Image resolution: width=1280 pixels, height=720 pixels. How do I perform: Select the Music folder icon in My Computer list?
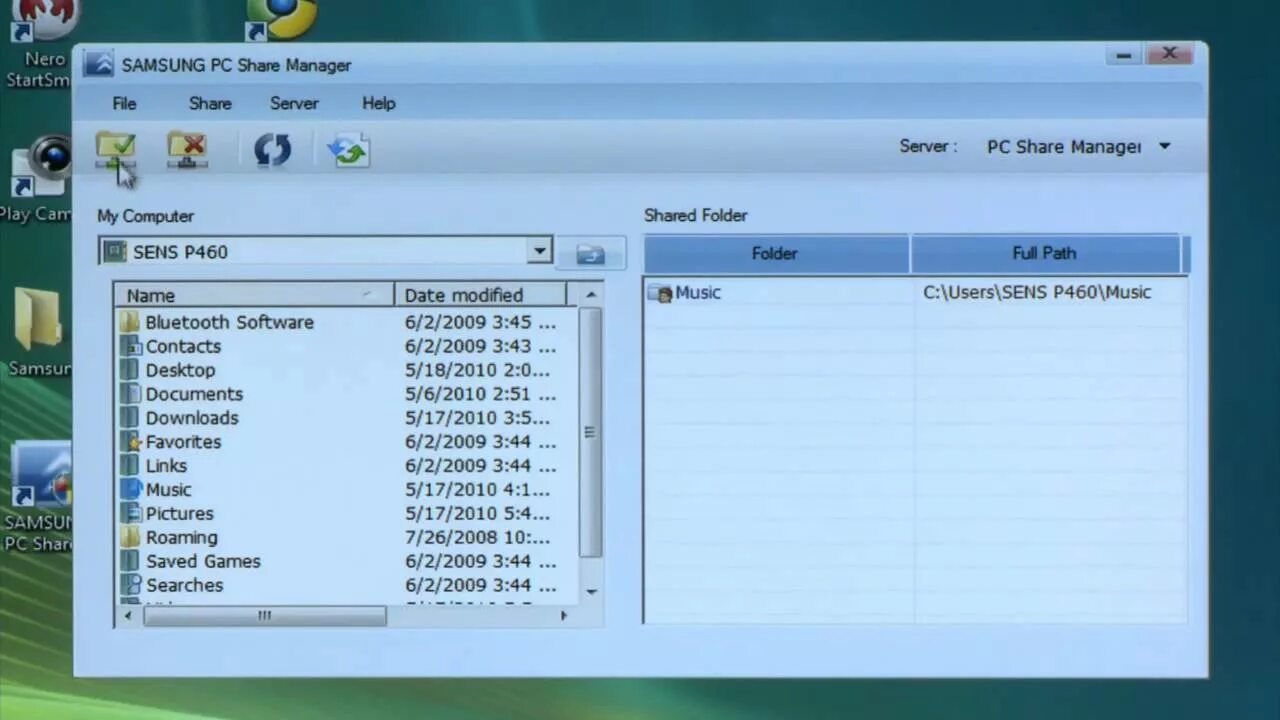pyautogui.click(x=130, y=490)
